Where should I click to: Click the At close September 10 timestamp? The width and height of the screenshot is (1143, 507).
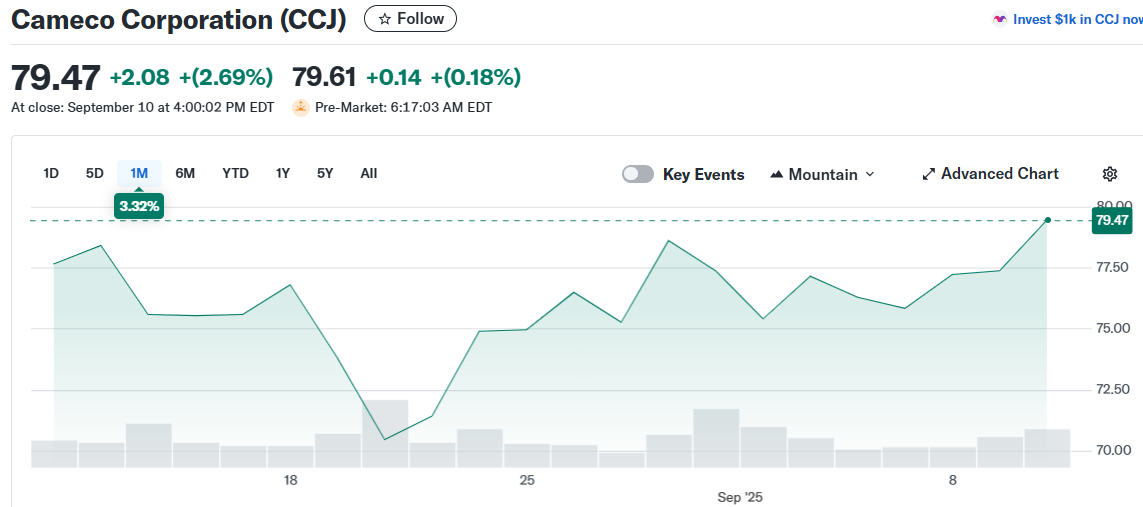click(x=143, y=108)
